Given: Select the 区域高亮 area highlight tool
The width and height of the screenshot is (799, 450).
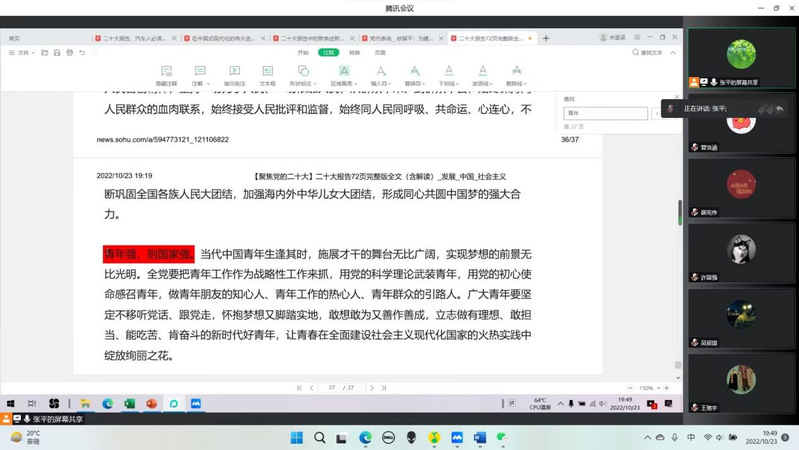Looking at the screenshot, I should pos(343,75).
